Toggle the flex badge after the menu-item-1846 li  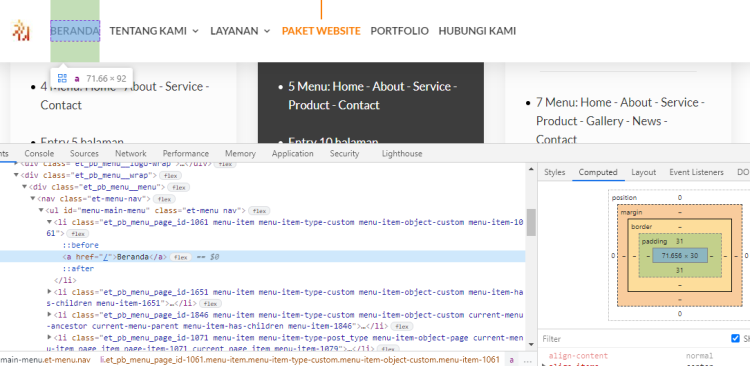401,327
